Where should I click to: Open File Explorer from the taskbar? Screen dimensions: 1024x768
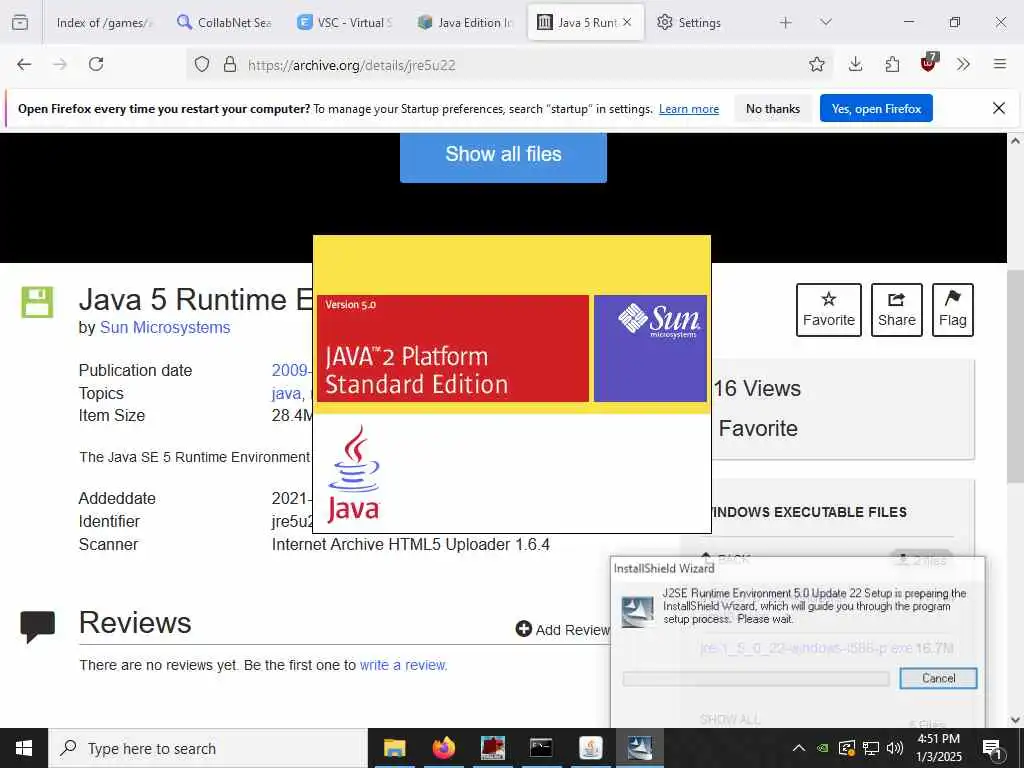[x=394, y=748]
